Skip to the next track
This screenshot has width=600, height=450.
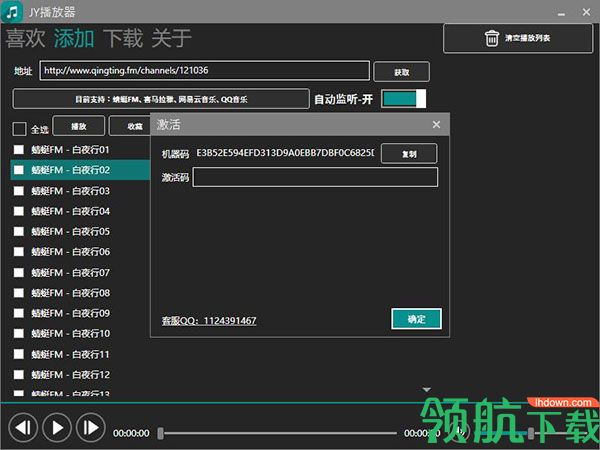point(91,428)
